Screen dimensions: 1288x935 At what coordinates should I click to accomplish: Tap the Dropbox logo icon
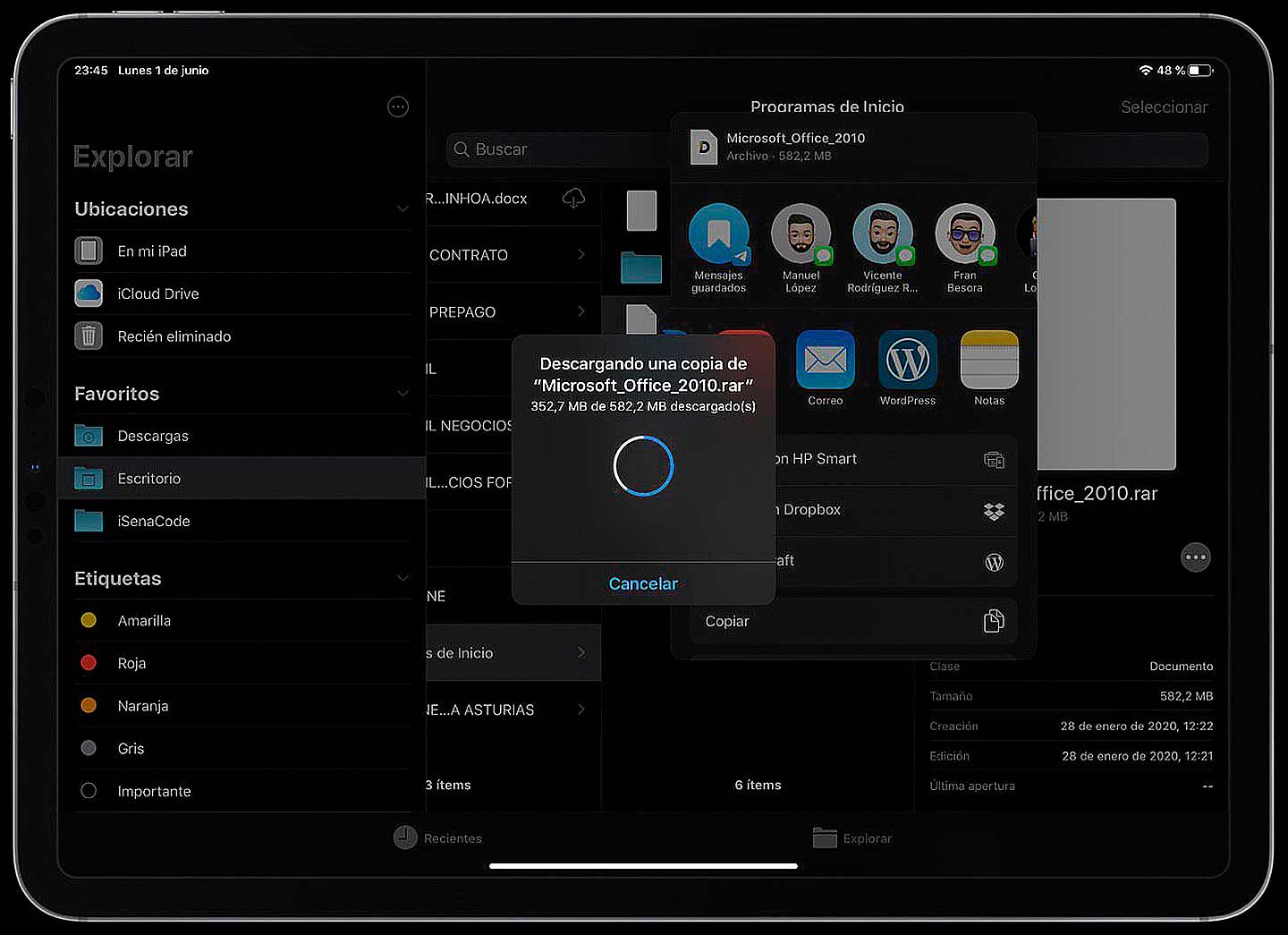pyautogui.click(x=994, y=511)
